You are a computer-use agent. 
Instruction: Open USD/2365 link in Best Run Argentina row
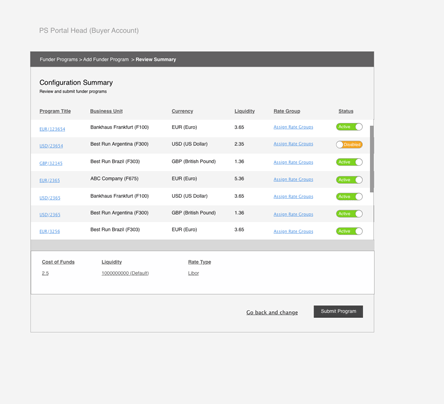(50, 215)
